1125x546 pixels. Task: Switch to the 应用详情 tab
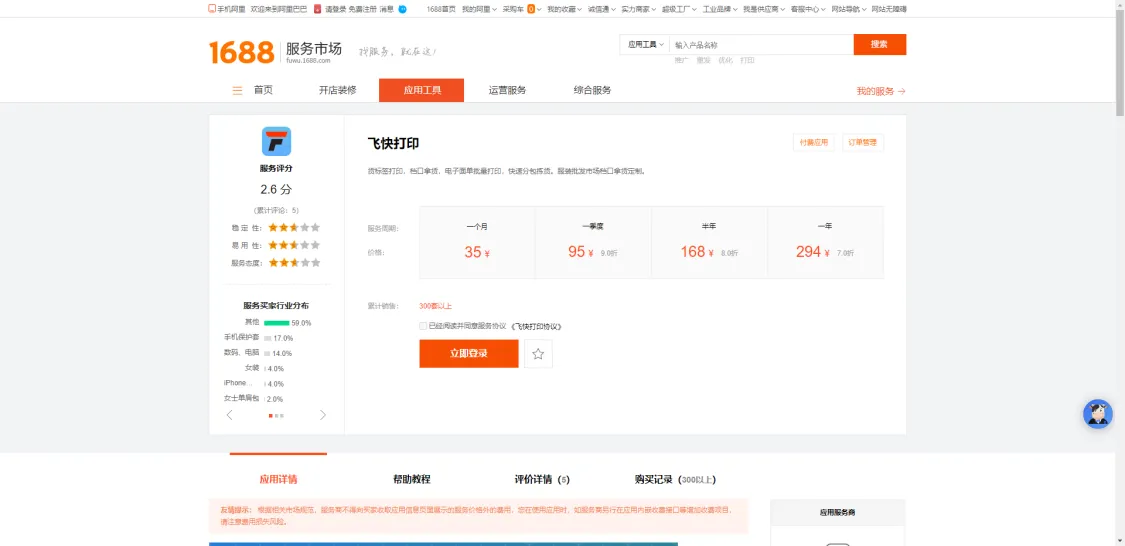point(278,479)
